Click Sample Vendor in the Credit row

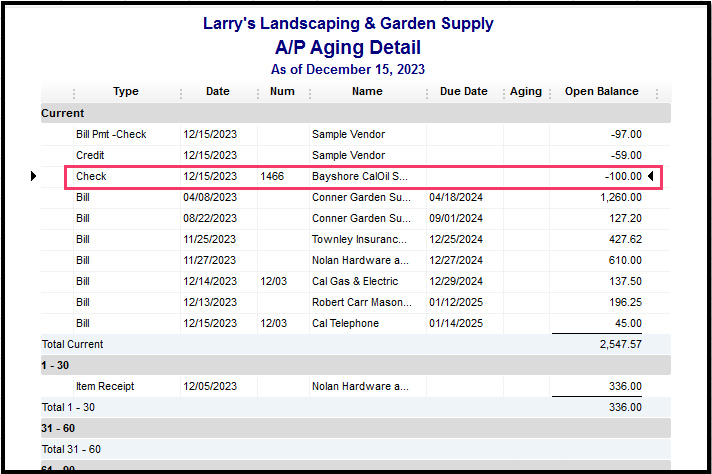pyautogui.click(x=348, y=155)
